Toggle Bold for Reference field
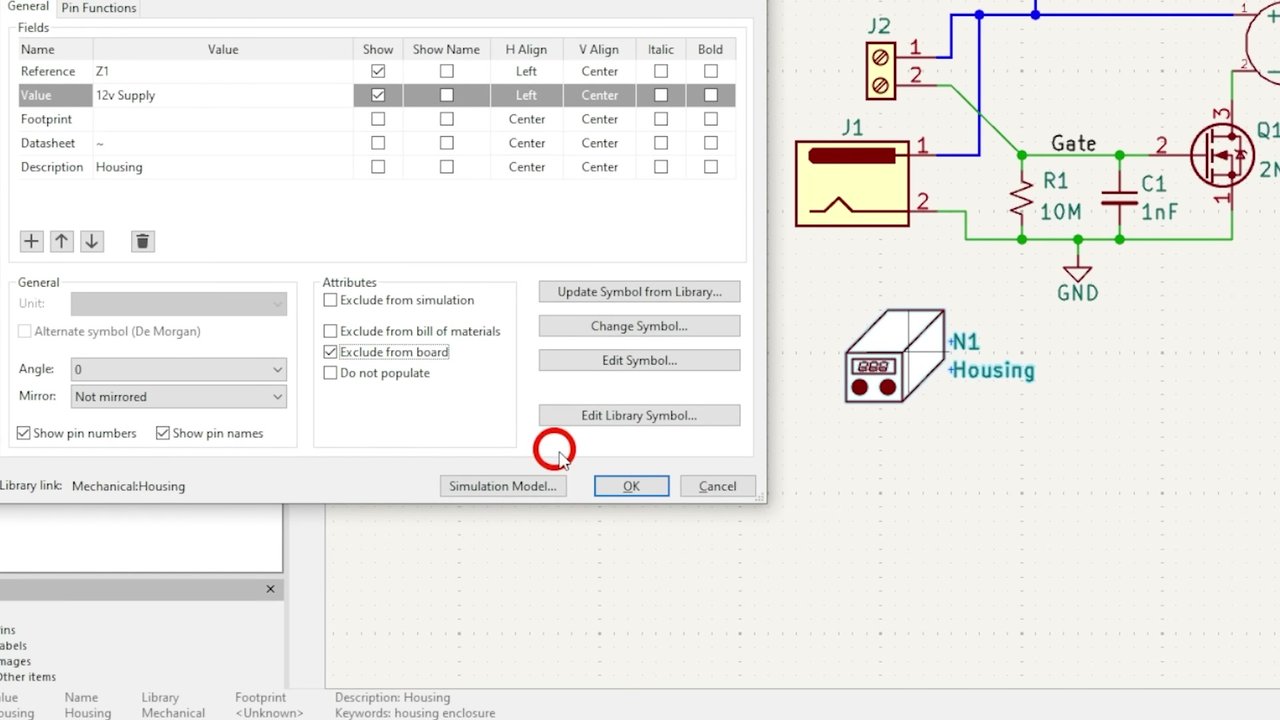 point(710,71)
